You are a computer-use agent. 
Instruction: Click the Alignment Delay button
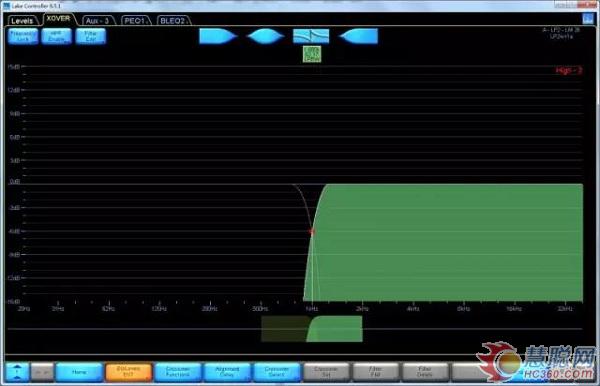click(227, 372)
